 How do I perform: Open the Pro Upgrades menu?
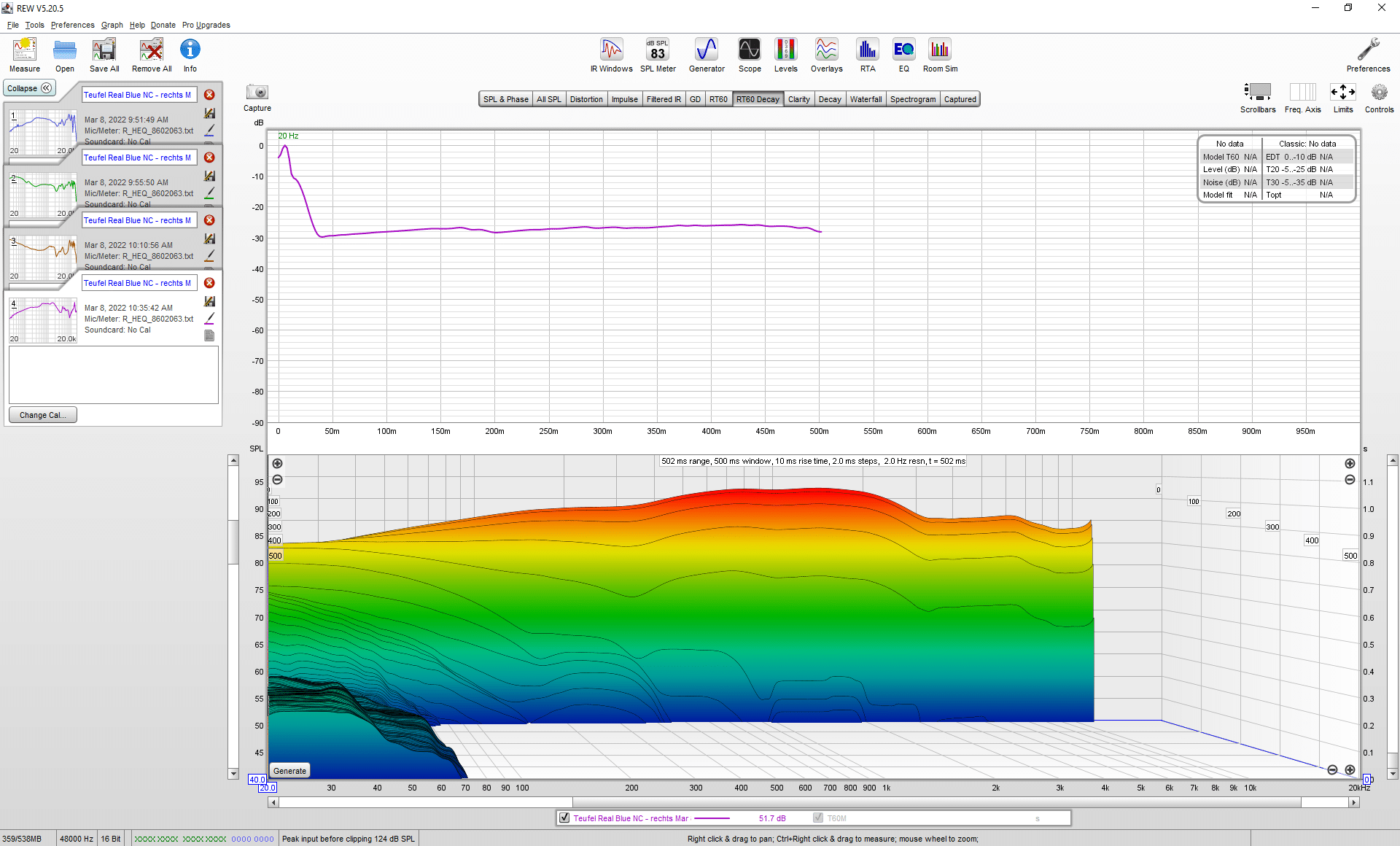point(206,25)
